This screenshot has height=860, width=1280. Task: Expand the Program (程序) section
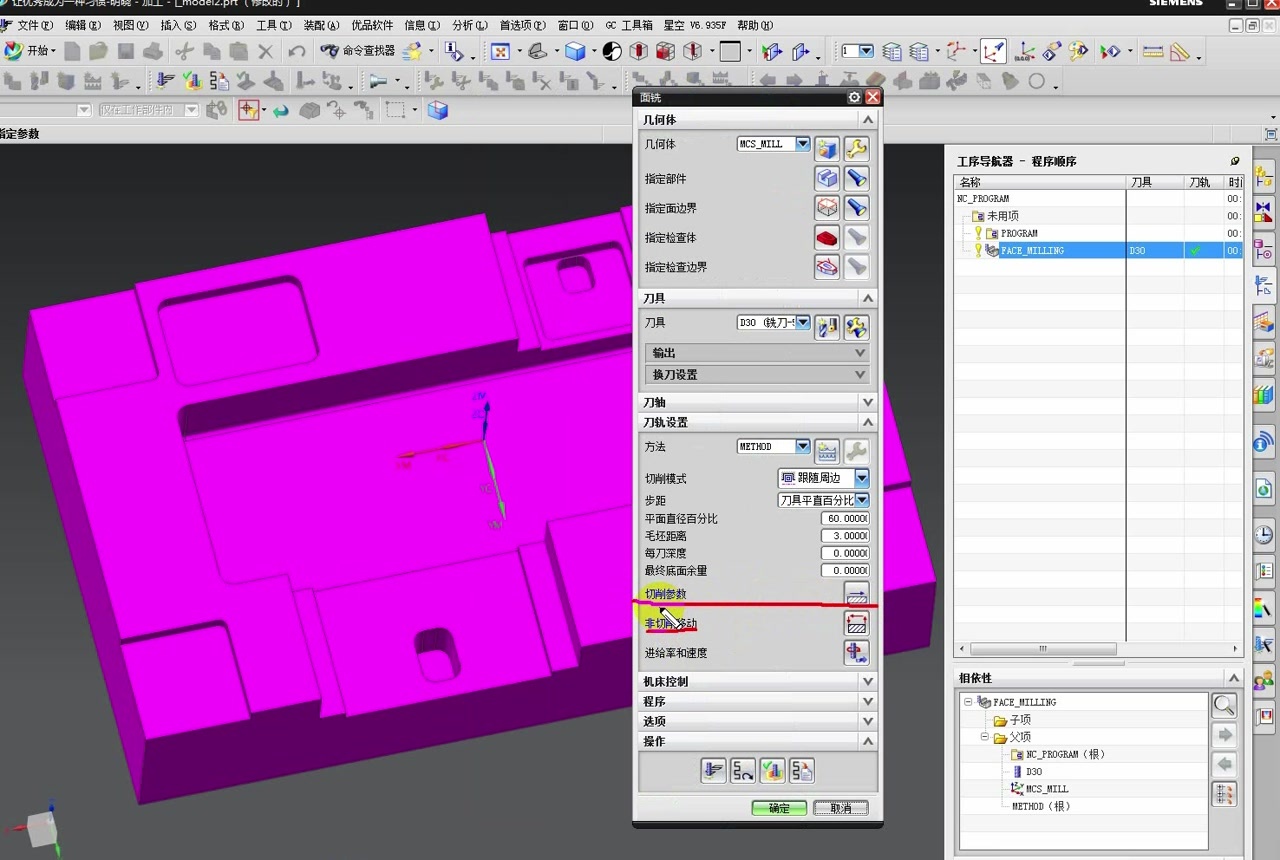(x=867, y=701)
